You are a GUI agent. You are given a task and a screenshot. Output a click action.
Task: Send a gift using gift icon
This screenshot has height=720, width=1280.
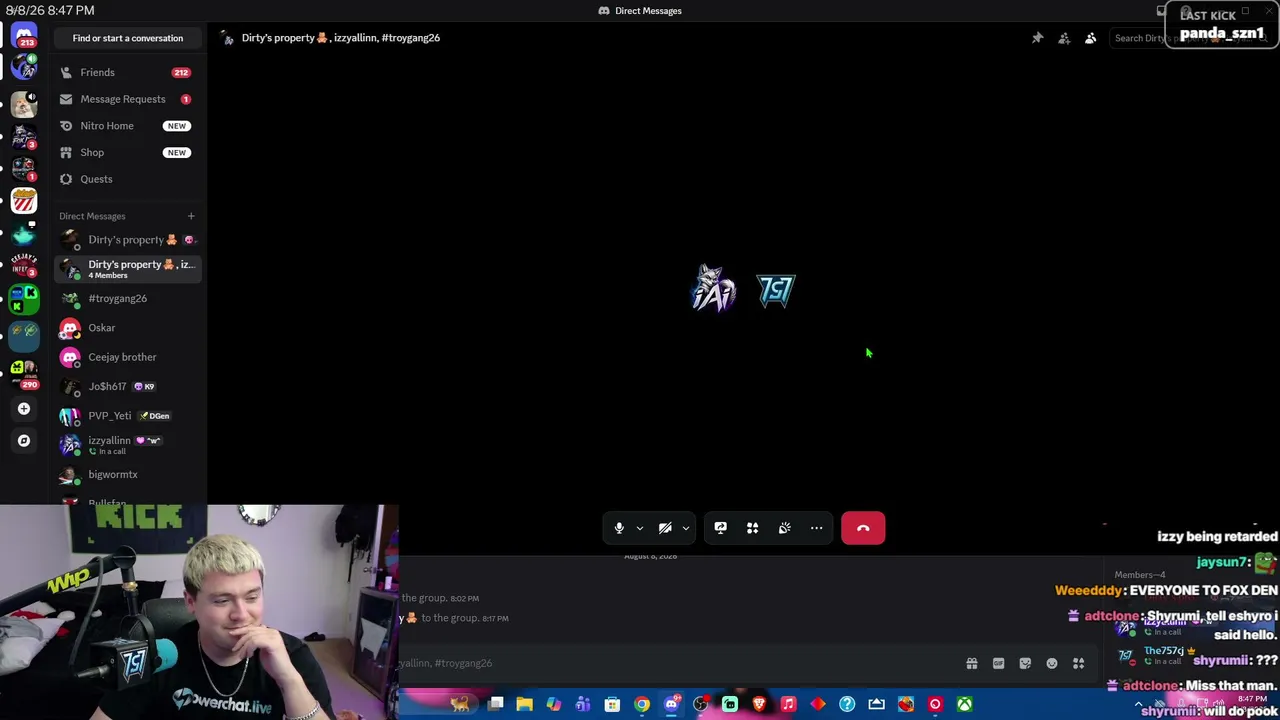(x=972, y=663)
